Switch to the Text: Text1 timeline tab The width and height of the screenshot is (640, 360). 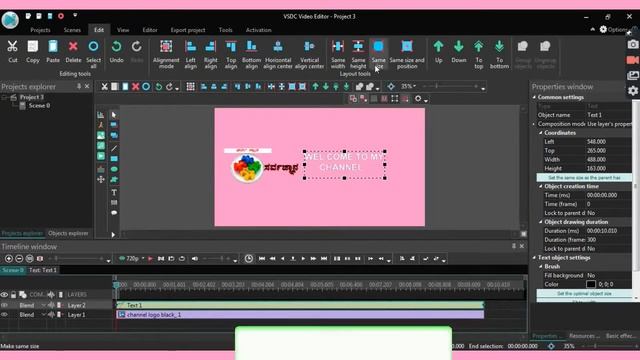[43, 270]
